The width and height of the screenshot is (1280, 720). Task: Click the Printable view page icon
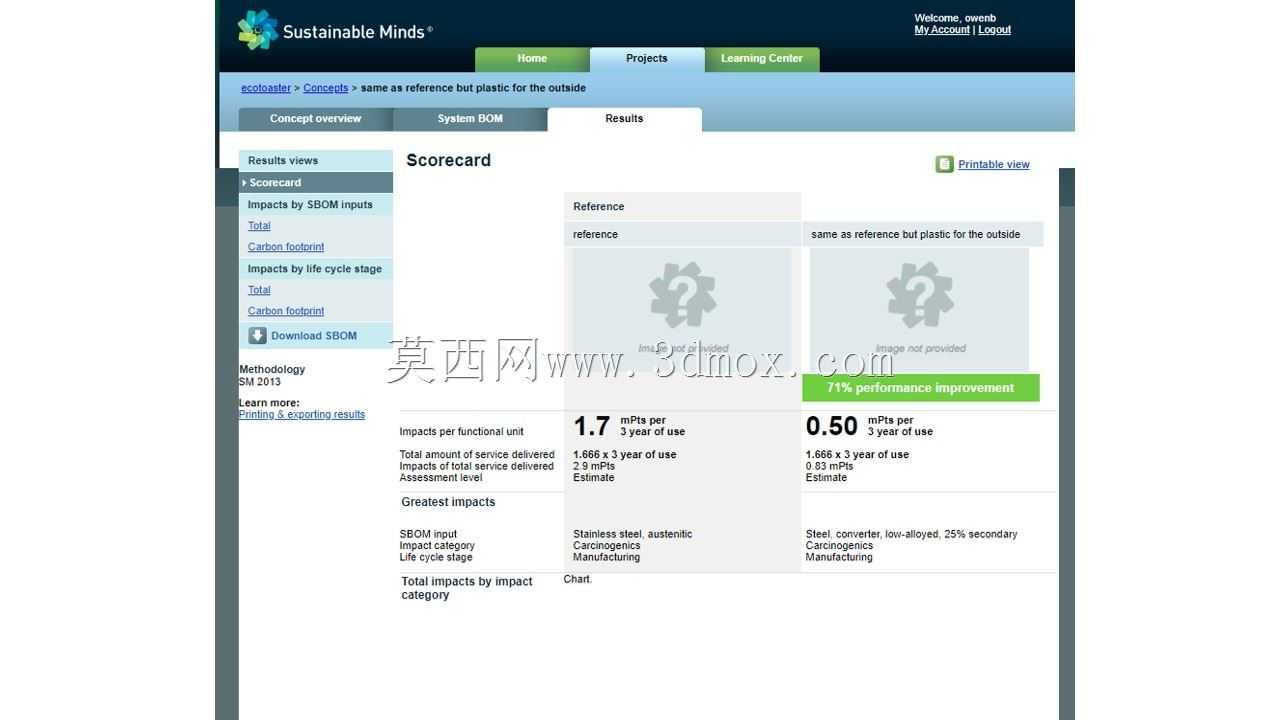coord(944,164)
